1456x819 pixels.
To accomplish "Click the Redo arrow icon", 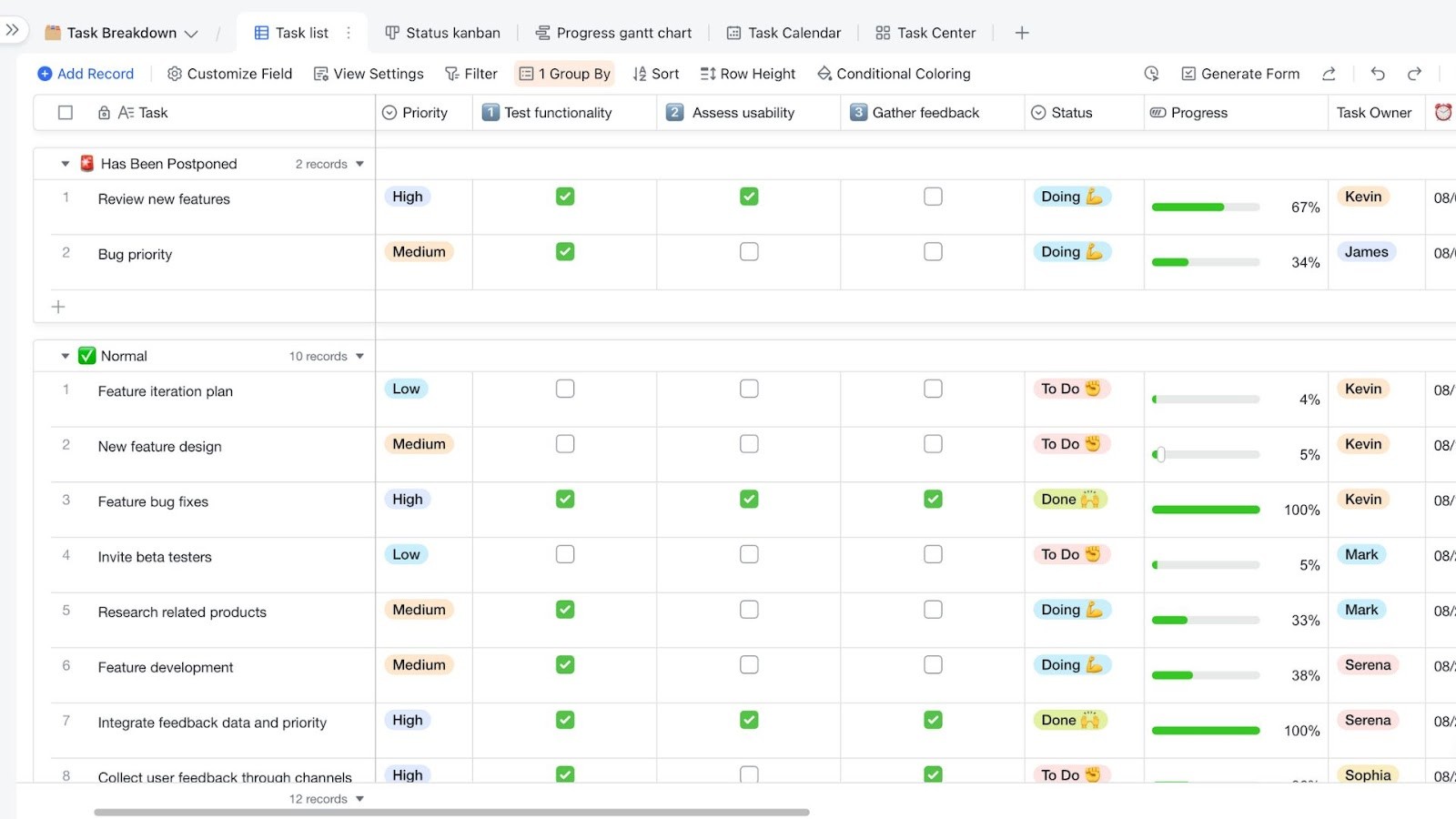I will [x=1414, y=74].
